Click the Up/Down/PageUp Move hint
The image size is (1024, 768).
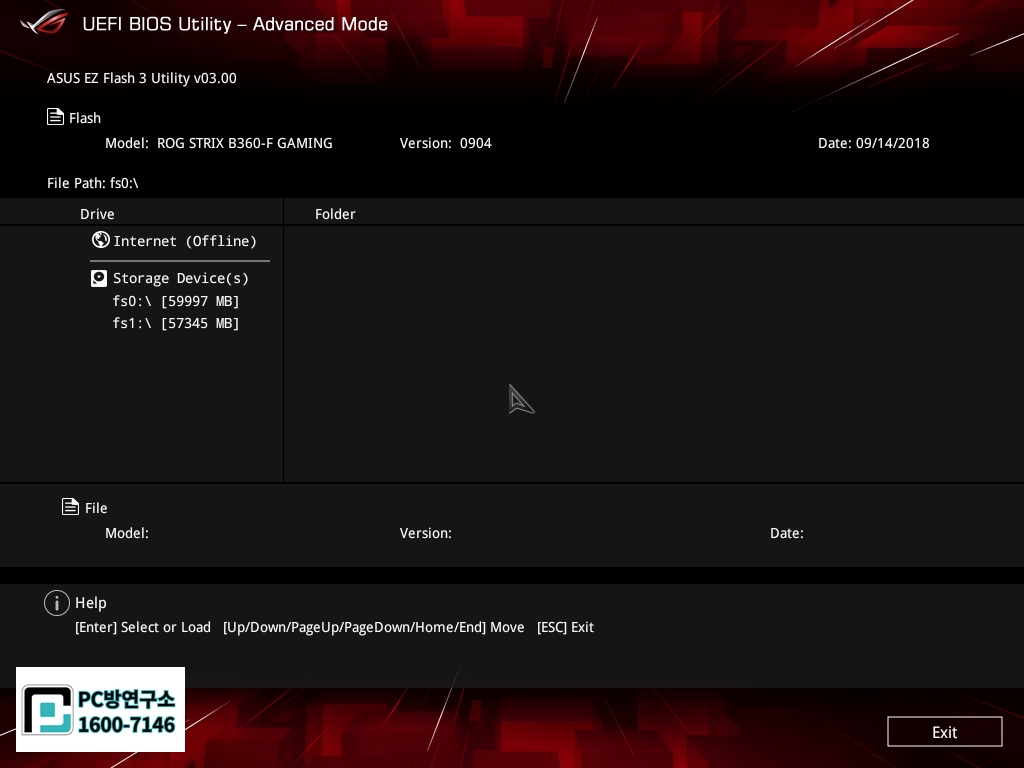374,627
